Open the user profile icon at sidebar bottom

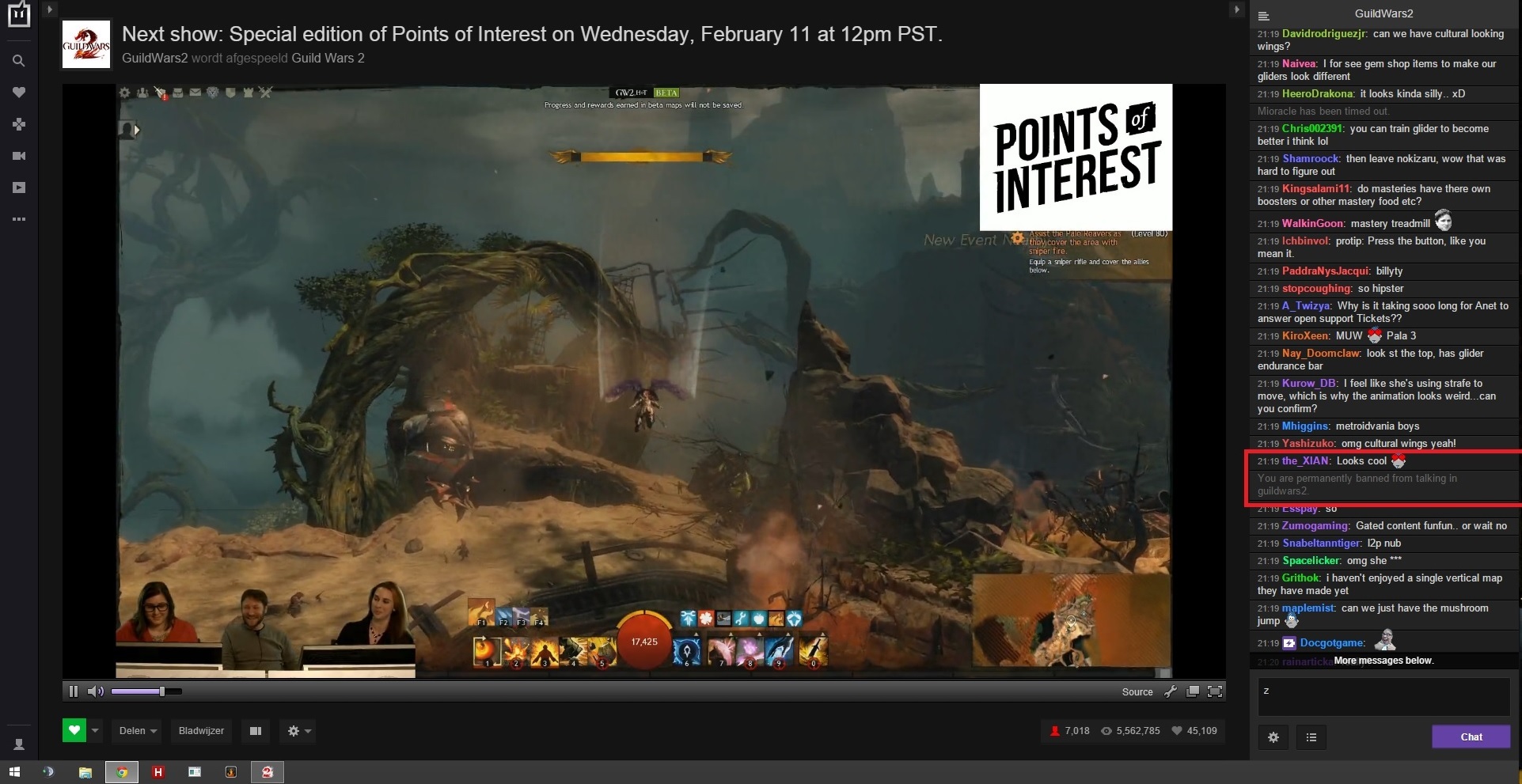pos(19,744)
